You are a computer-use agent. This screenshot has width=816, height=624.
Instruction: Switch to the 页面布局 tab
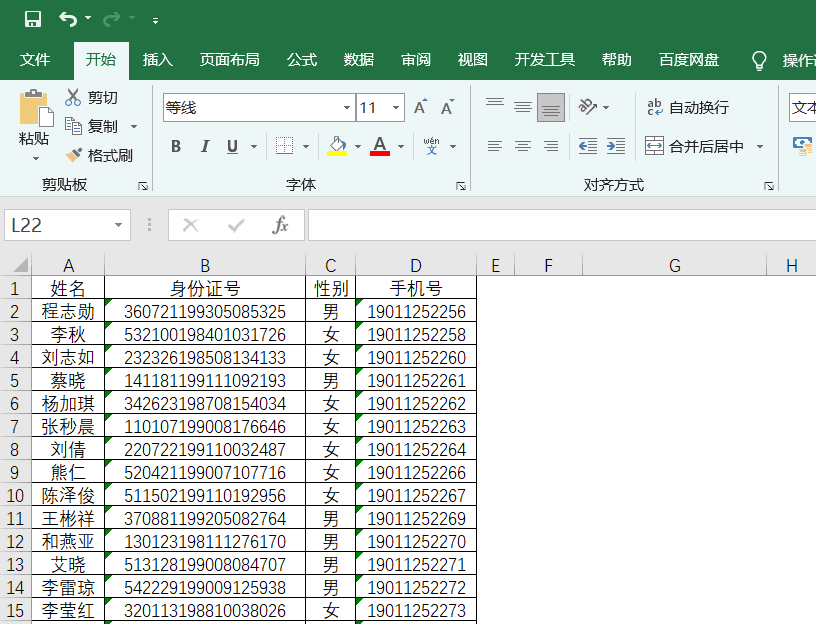[x=230, y=60]
